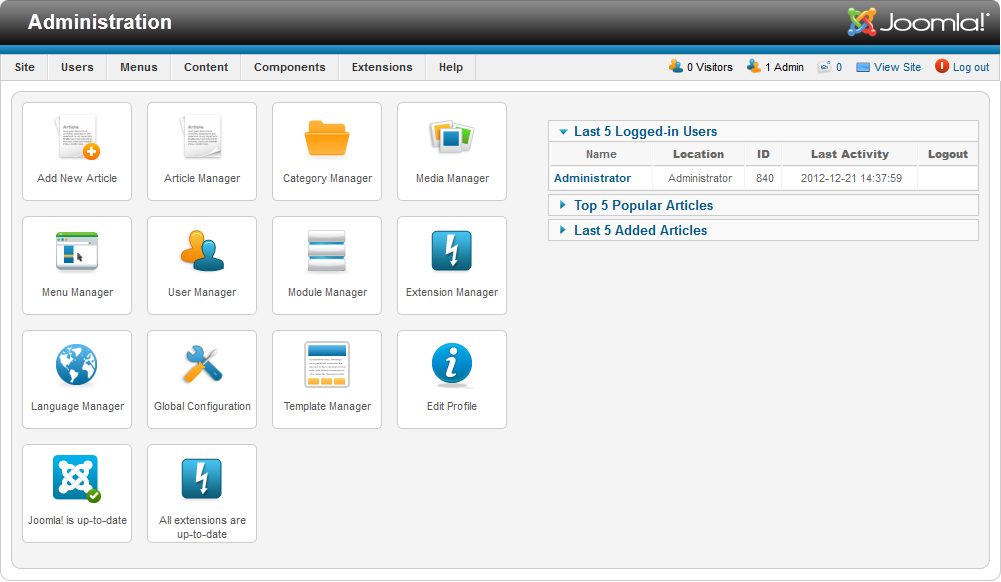Click the Joomla! is up-to-date icon

point(77,479)
